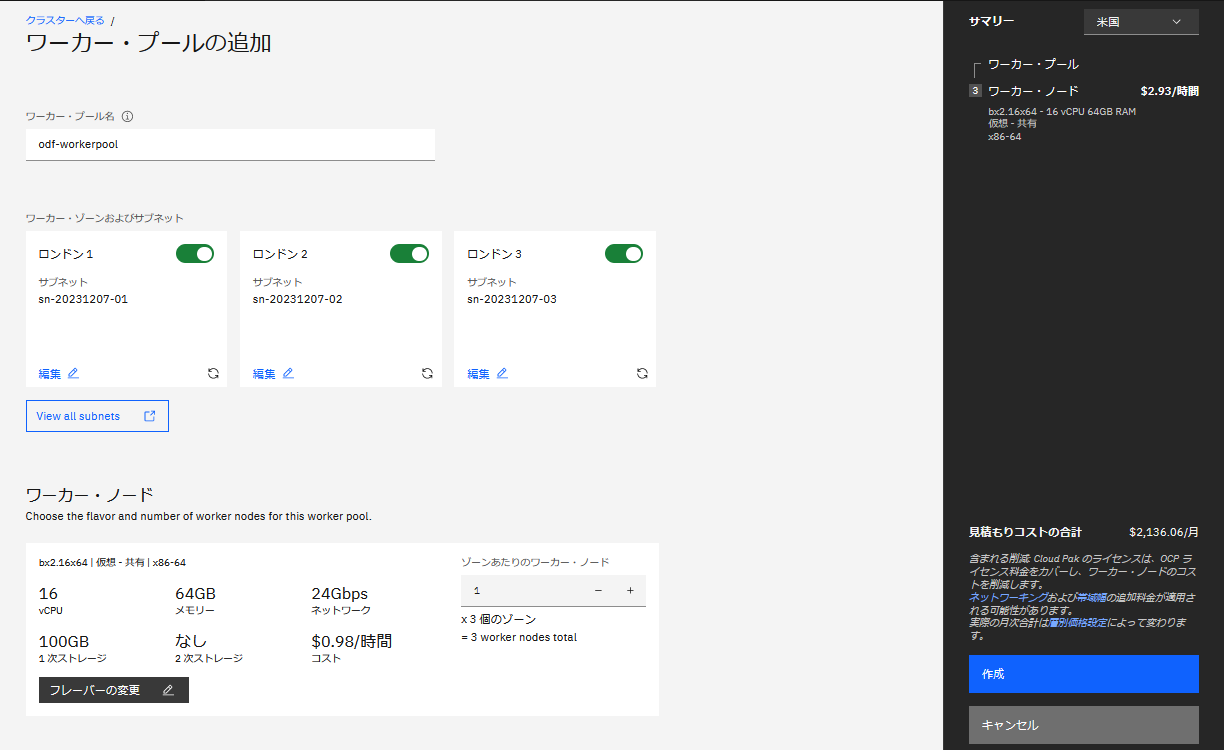Decrease worker nodes with minus icon
This screenshot has height=750, width=1224.
click(x=598, y=590)
